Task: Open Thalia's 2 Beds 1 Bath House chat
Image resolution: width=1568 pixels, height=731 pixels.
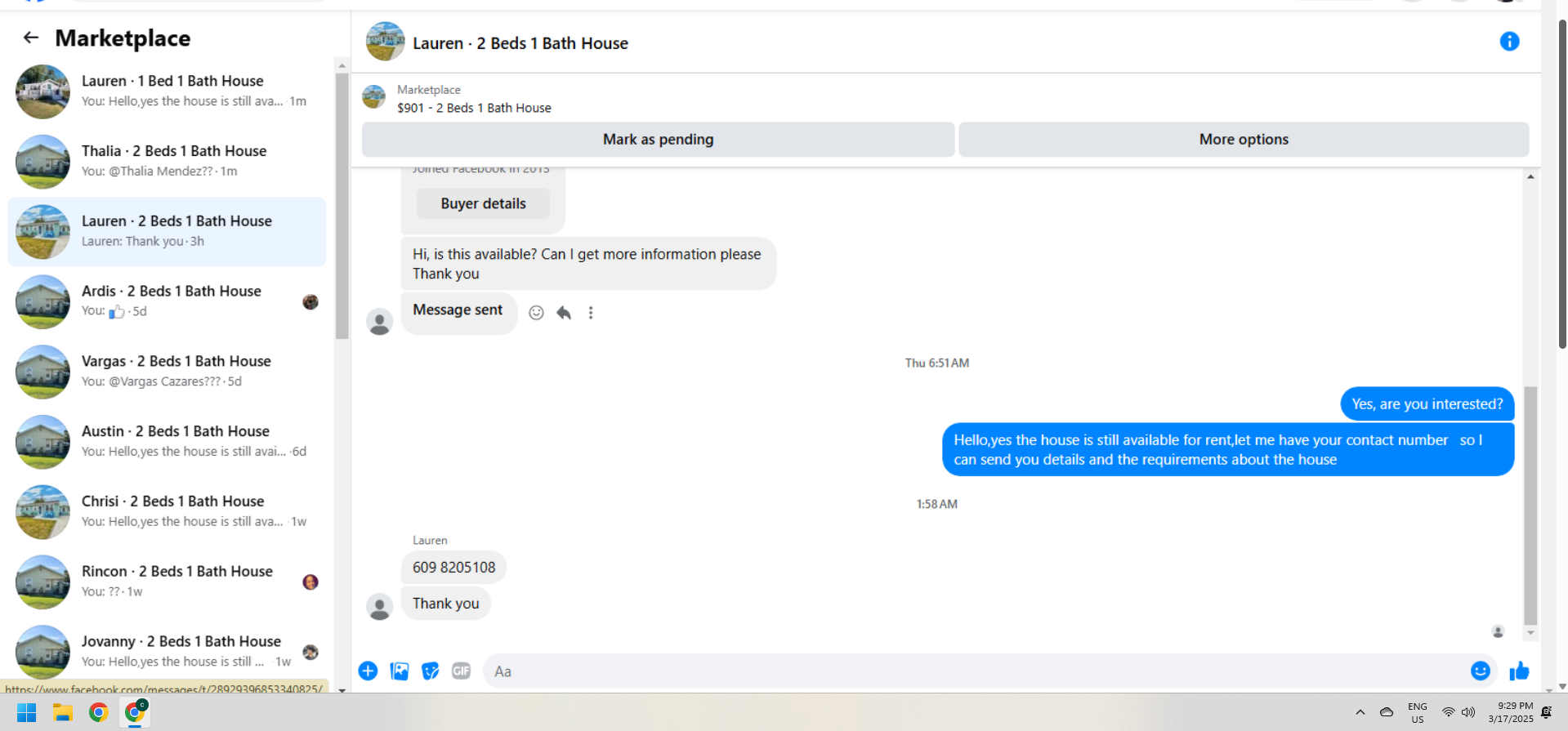Action: coord(168,162)
